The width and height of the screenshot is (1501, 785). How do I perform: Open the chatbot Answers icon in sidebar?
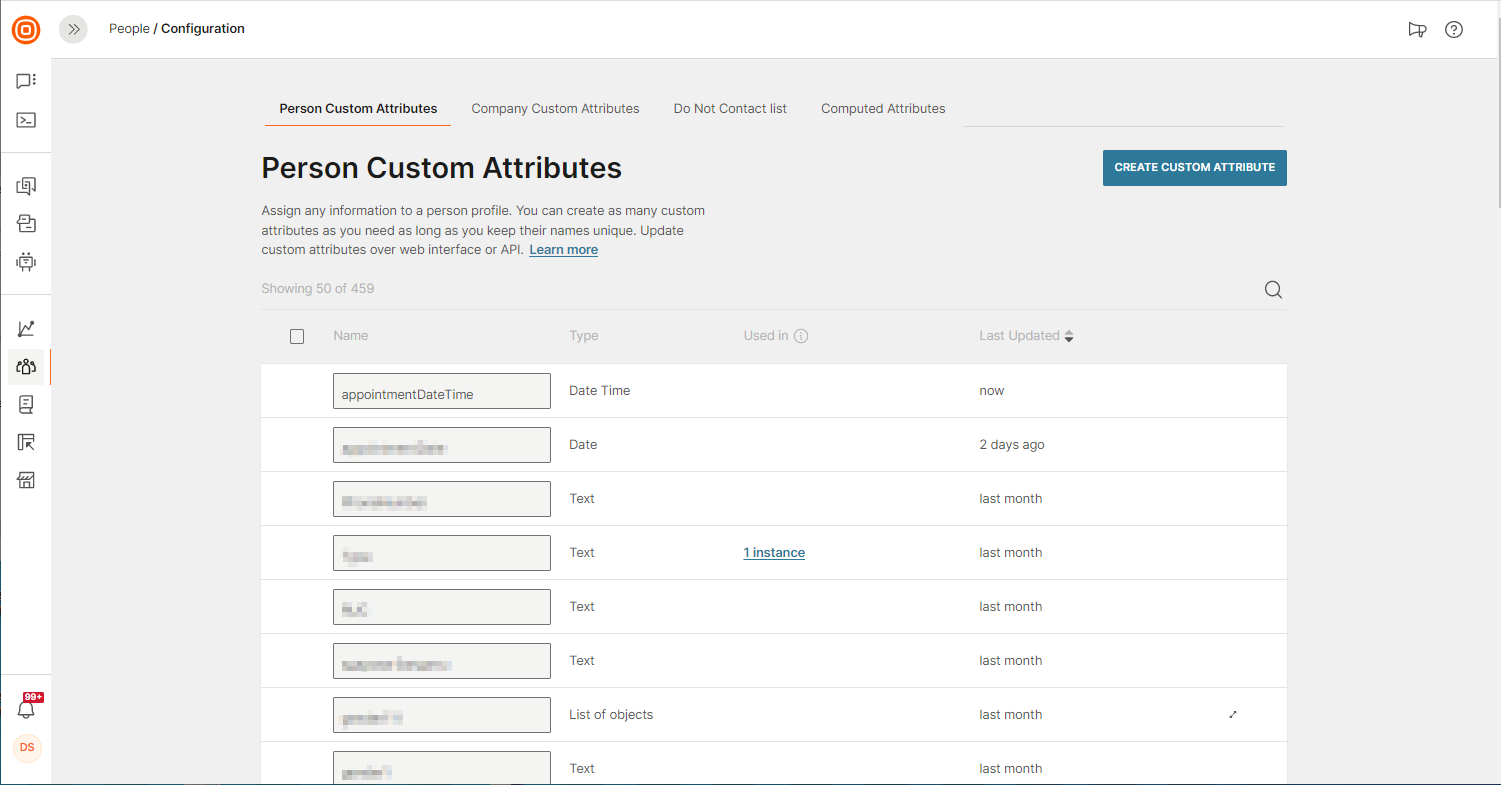(x=26, y=262)
